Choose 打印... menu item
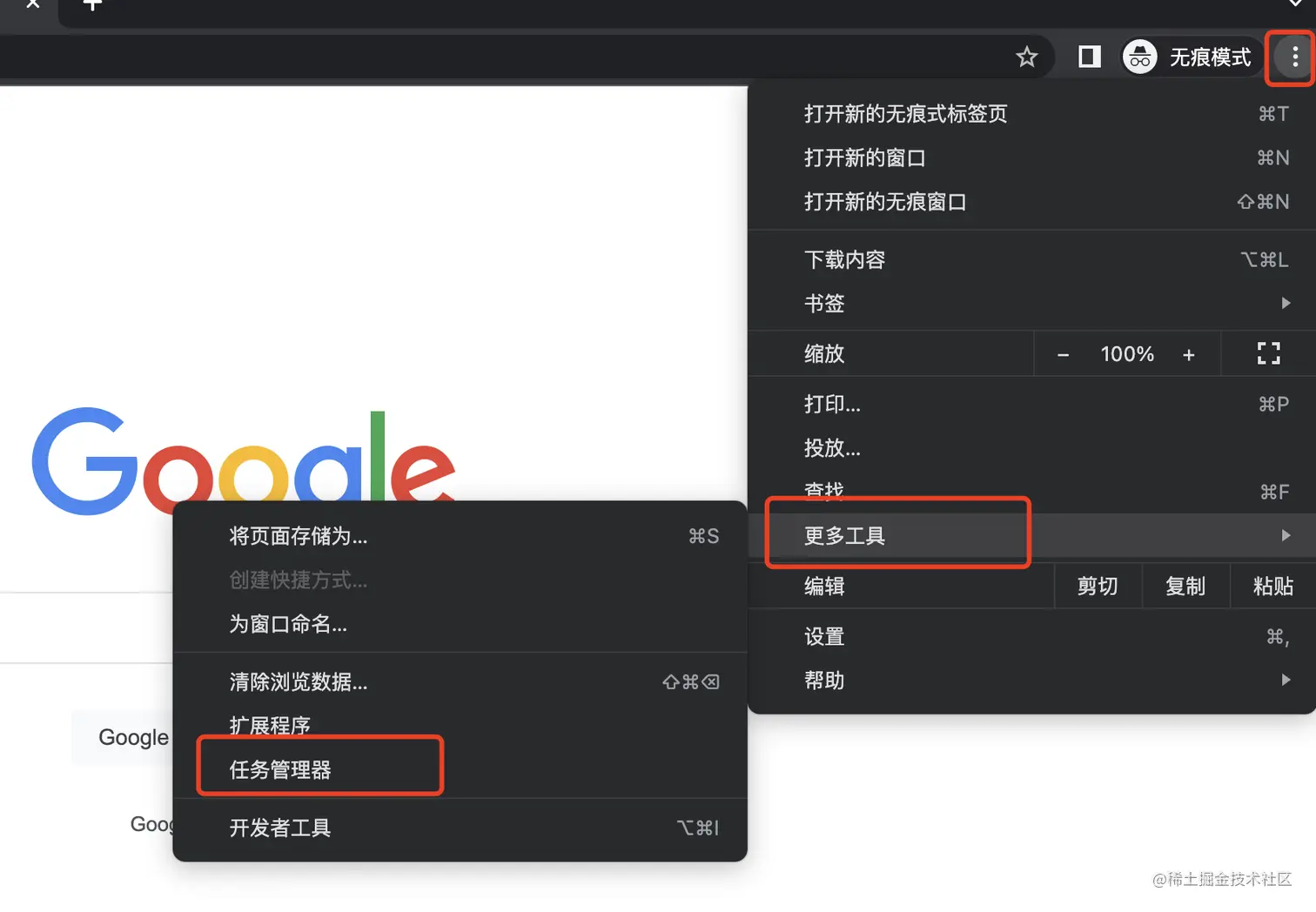This screenshot has height=912, width=1316. (1031, 405)
